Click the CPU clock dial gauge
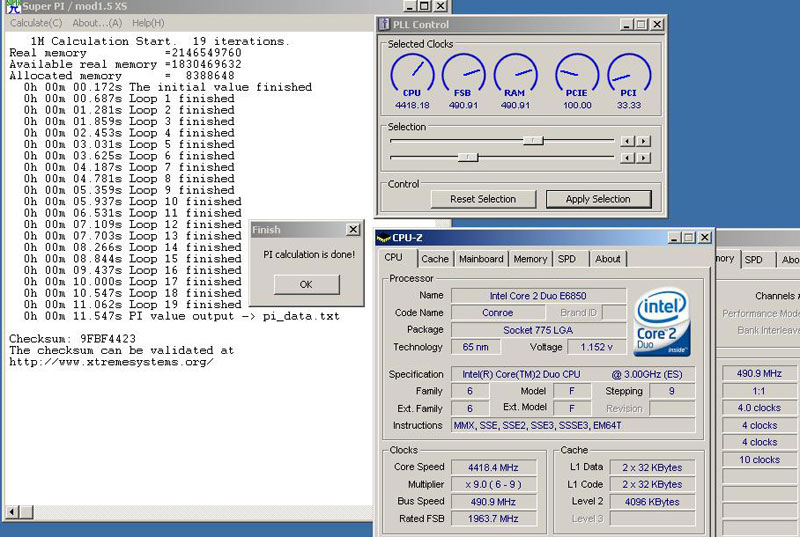800x537 pixels. [412, 74]
